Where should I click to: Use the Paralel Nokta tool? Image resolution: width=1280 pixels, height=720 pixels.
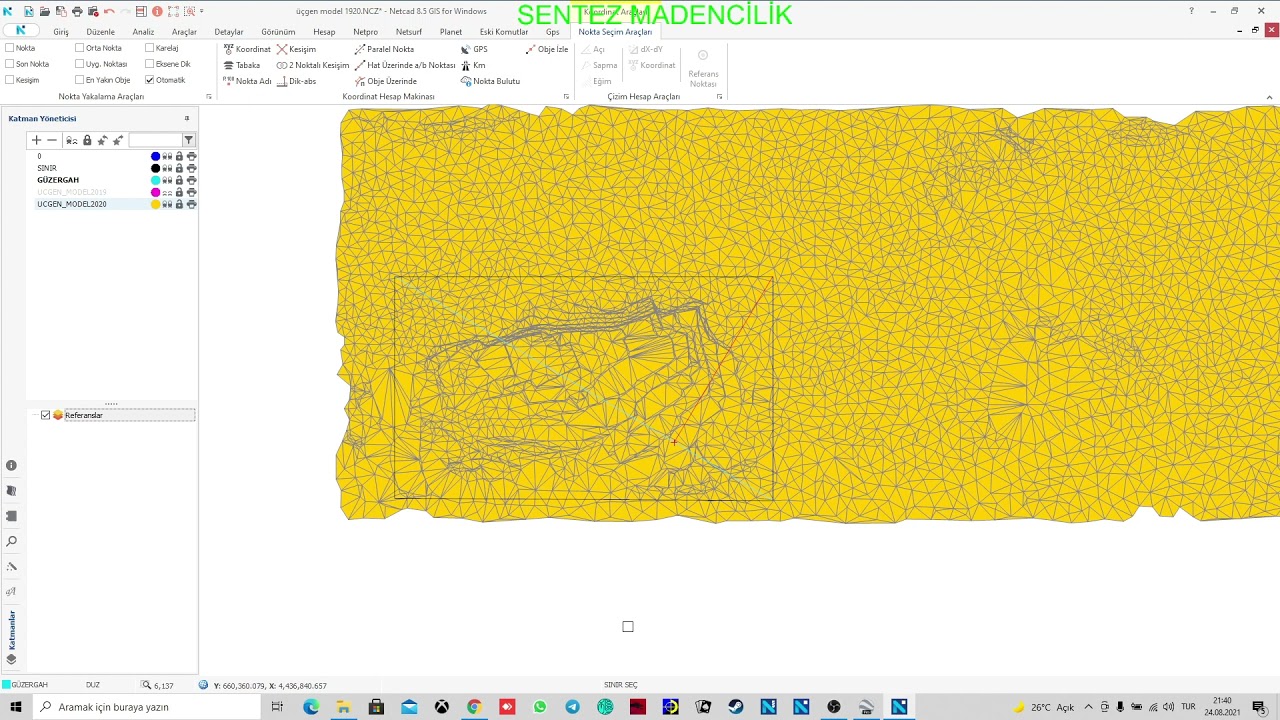384,49
